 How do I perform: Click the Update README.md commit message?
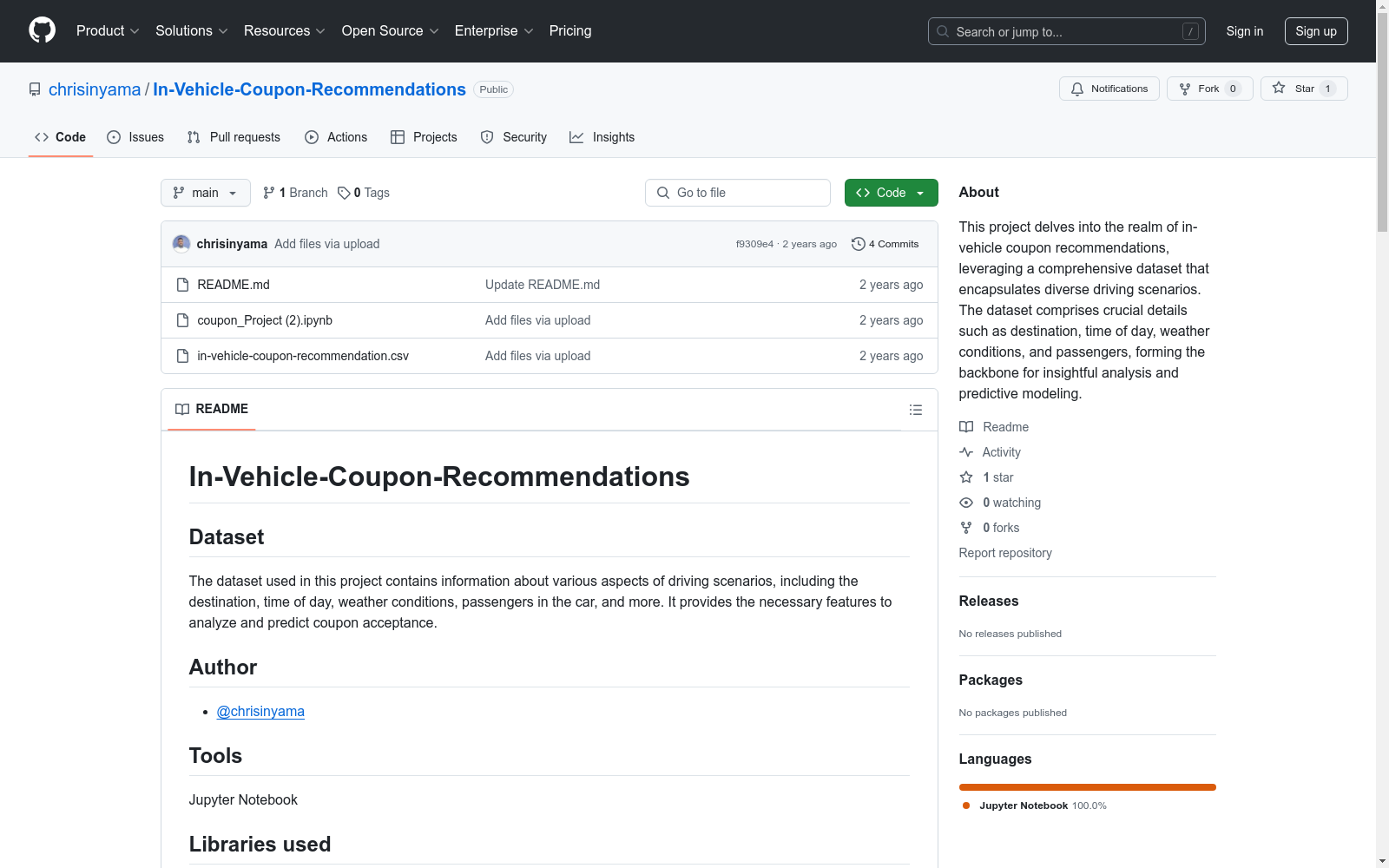[543, 285]
